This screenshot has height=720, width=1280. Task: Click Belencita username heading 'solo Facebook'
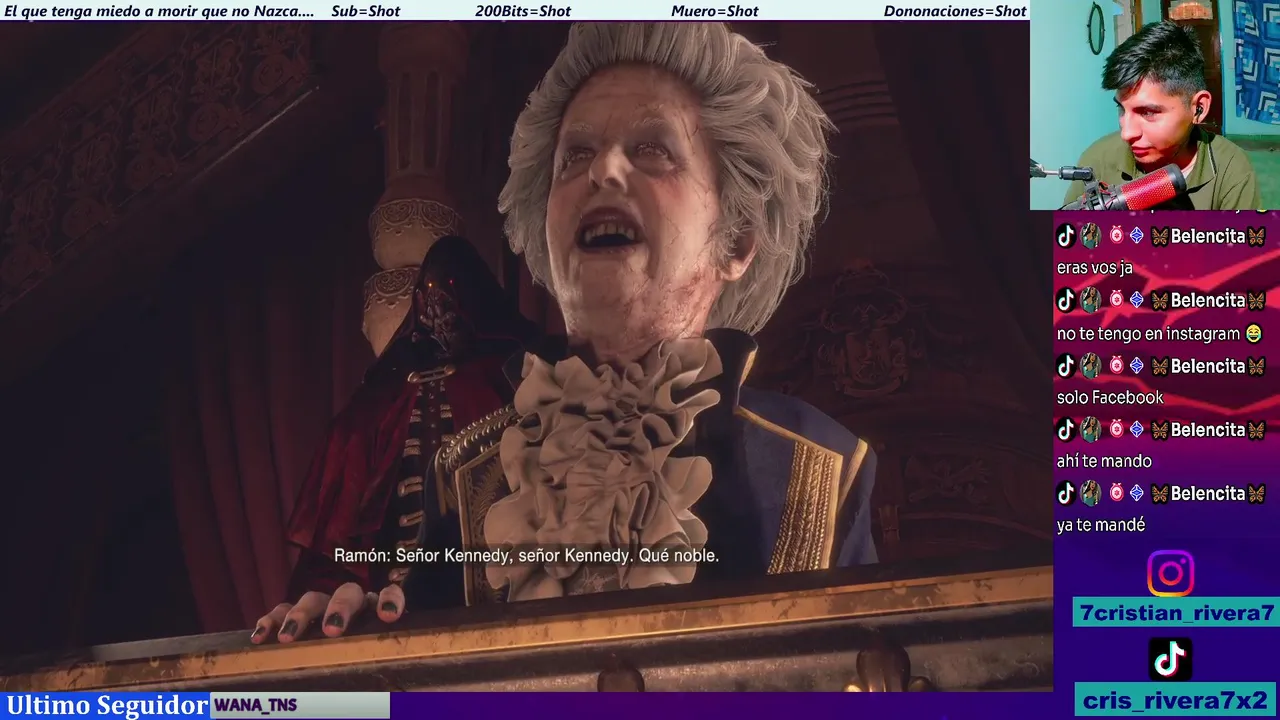(1208, 365)
